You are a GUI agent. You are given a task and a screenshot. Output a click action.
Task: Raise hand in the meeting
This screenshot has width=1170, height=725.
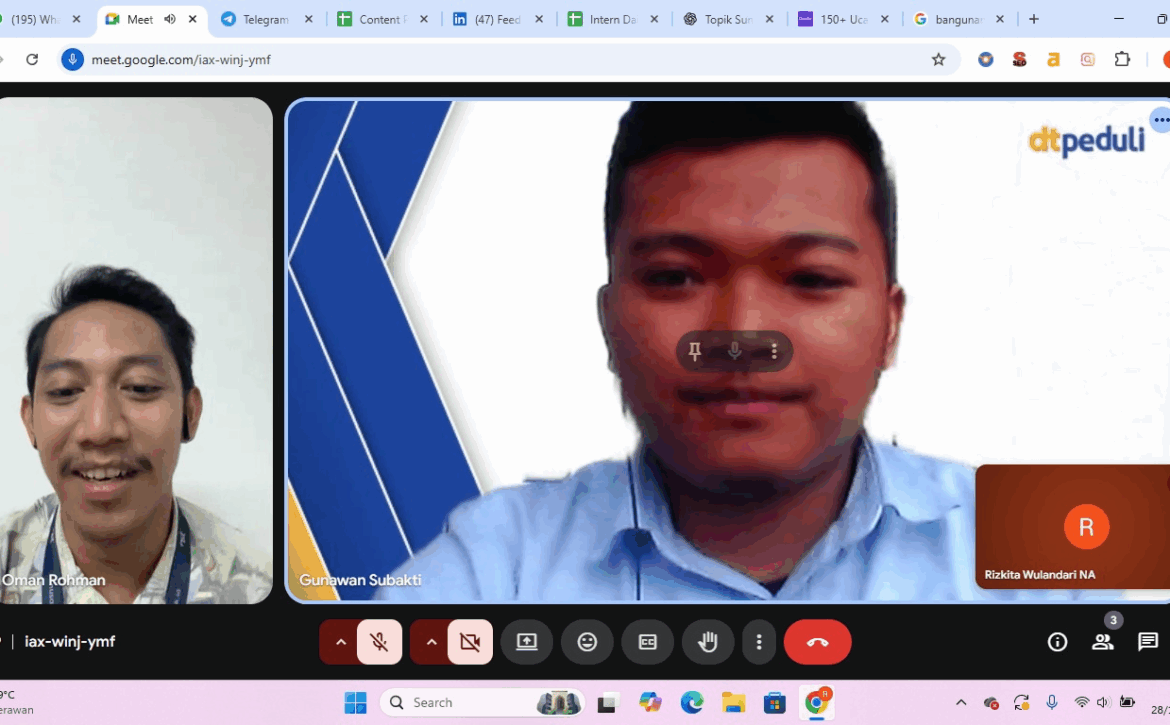tap(707, 642)
